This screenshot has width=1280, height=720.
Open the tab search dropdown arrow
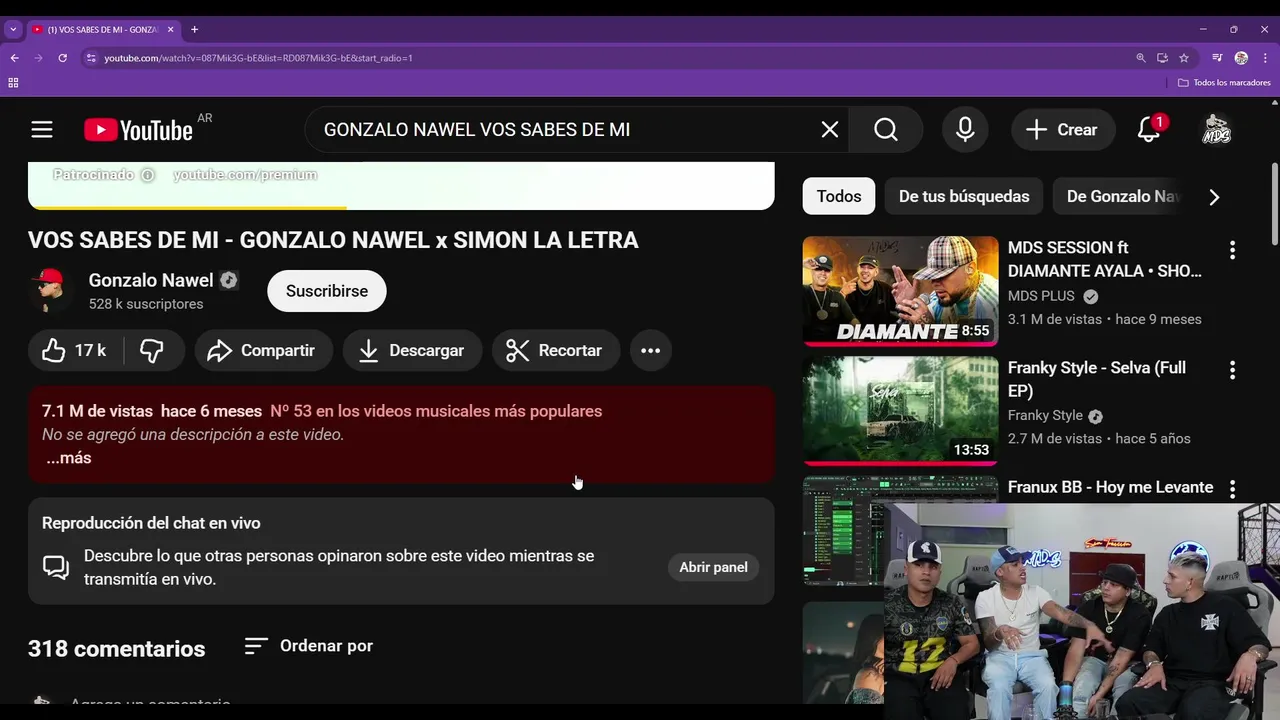coord(12,29)
